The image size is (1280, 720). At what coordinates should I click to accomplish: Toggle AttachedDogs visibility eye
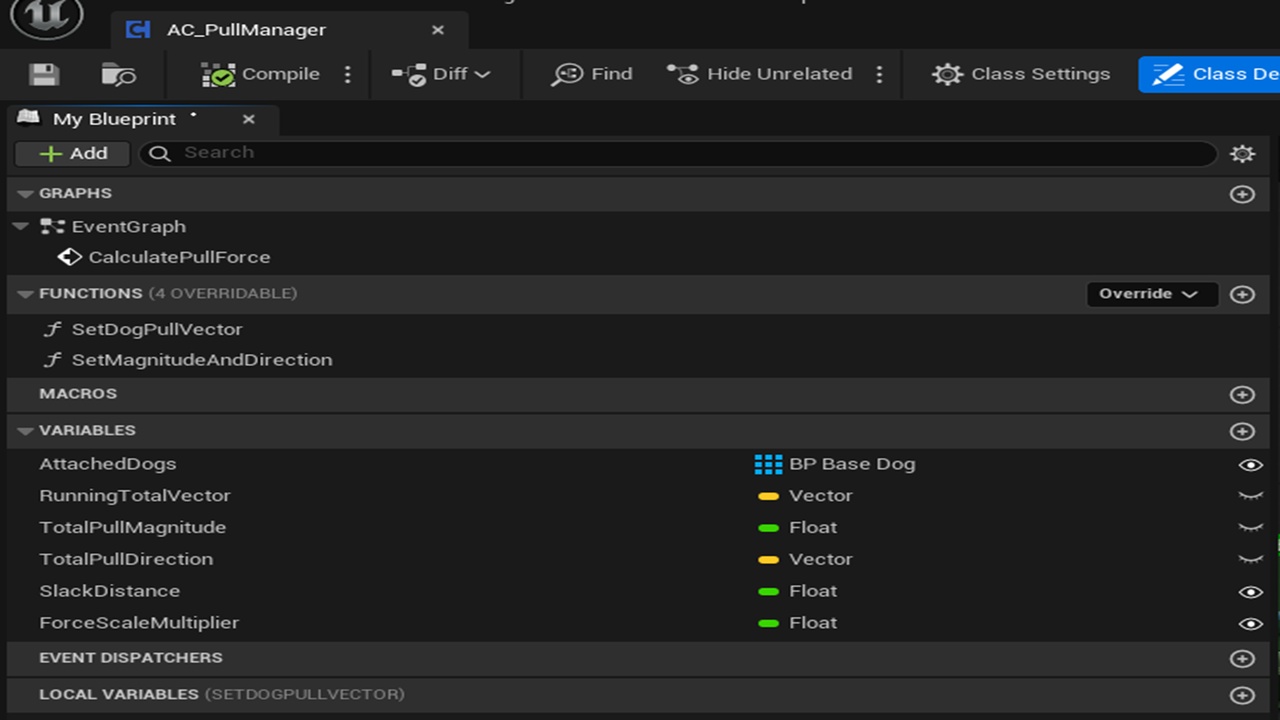(x=1250, y=465)
